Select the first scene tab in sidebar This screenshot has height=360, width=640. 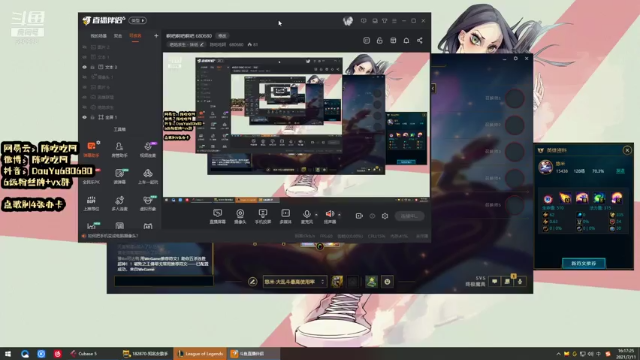pyautogui.click(x=98, y=36)
